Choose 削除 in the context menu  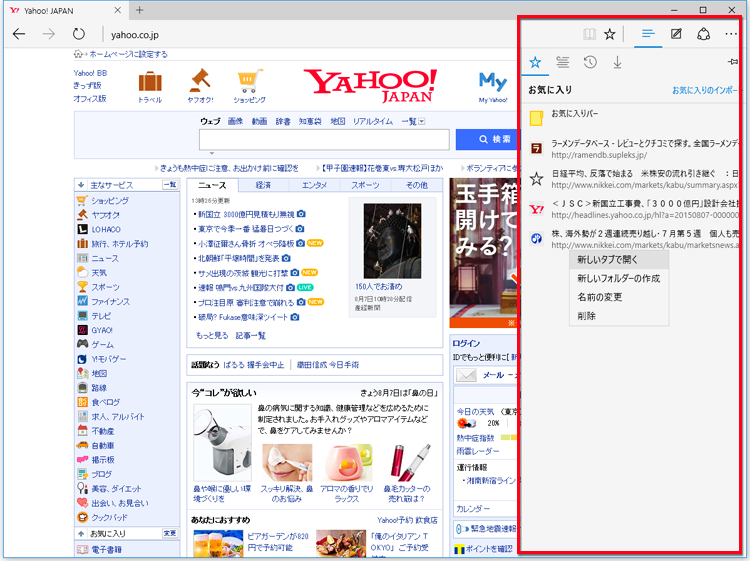tap(587, 316)
